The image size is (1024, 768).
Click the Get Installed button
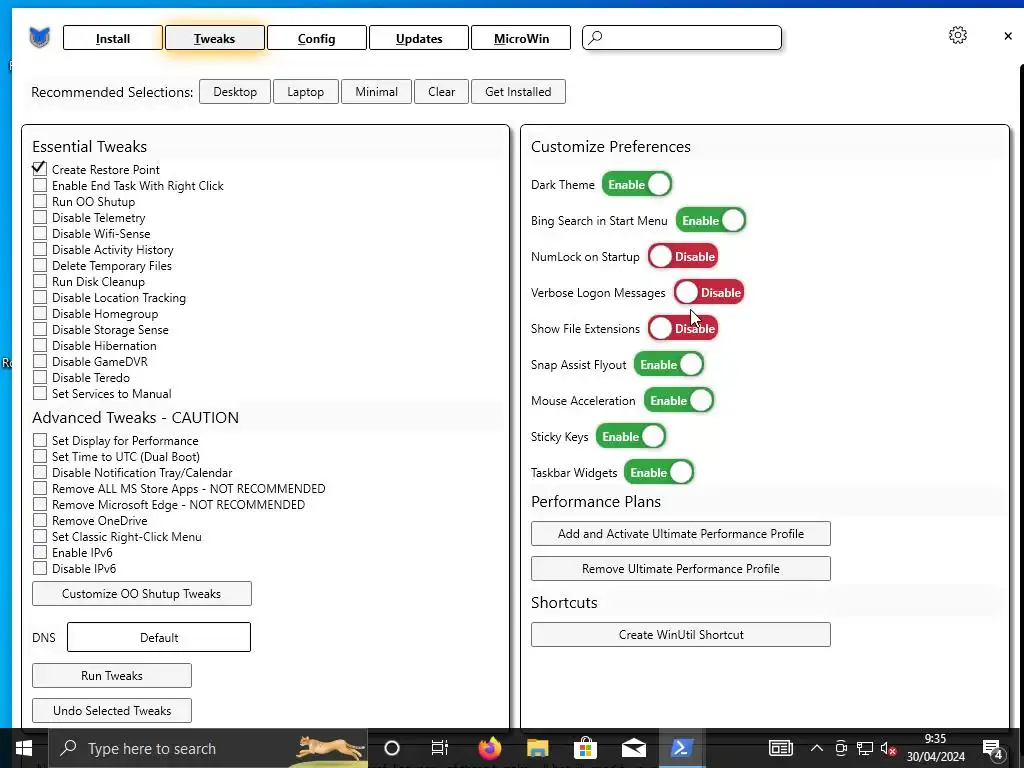click(518, 91)
